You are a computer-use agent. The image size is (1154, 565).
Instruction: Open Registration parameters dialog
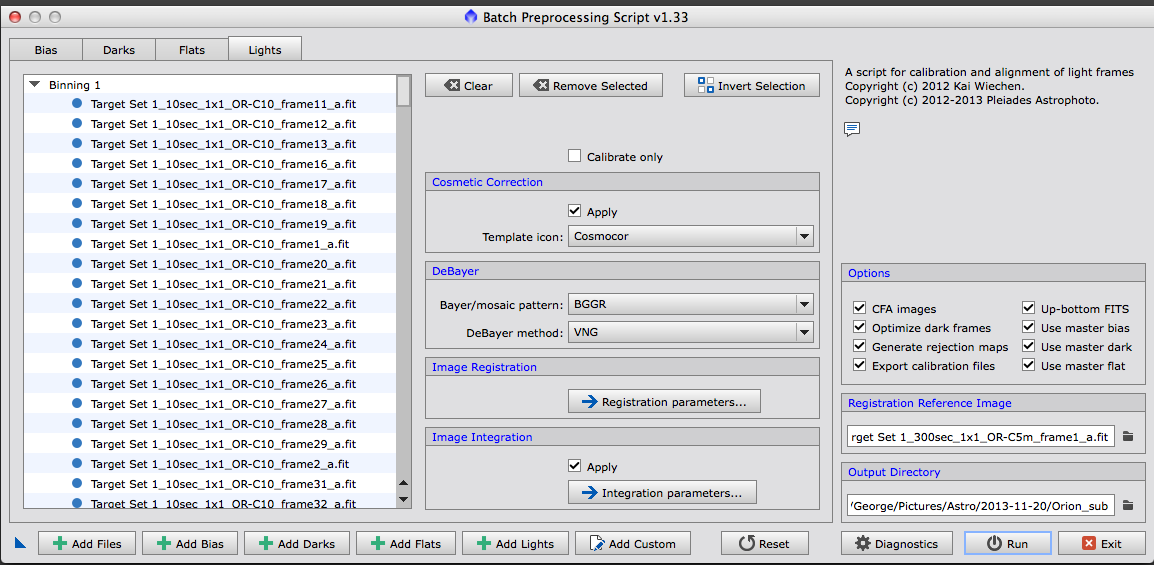pyautogui.click(x=664, y=402)
